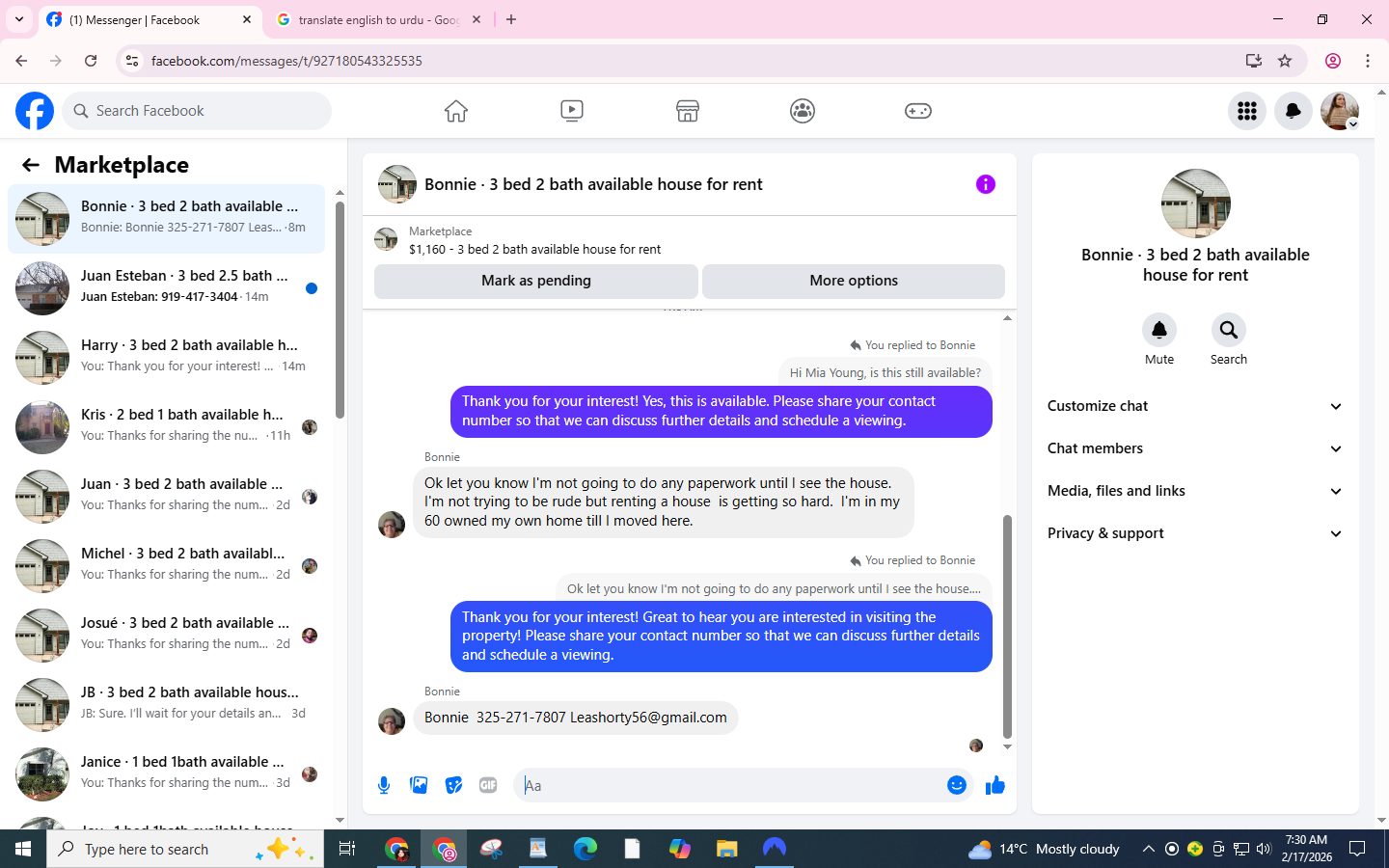The width and height of the screenshot is (1389, 868).
Task: Go to the Home feed icon
Action: (456, 111)
